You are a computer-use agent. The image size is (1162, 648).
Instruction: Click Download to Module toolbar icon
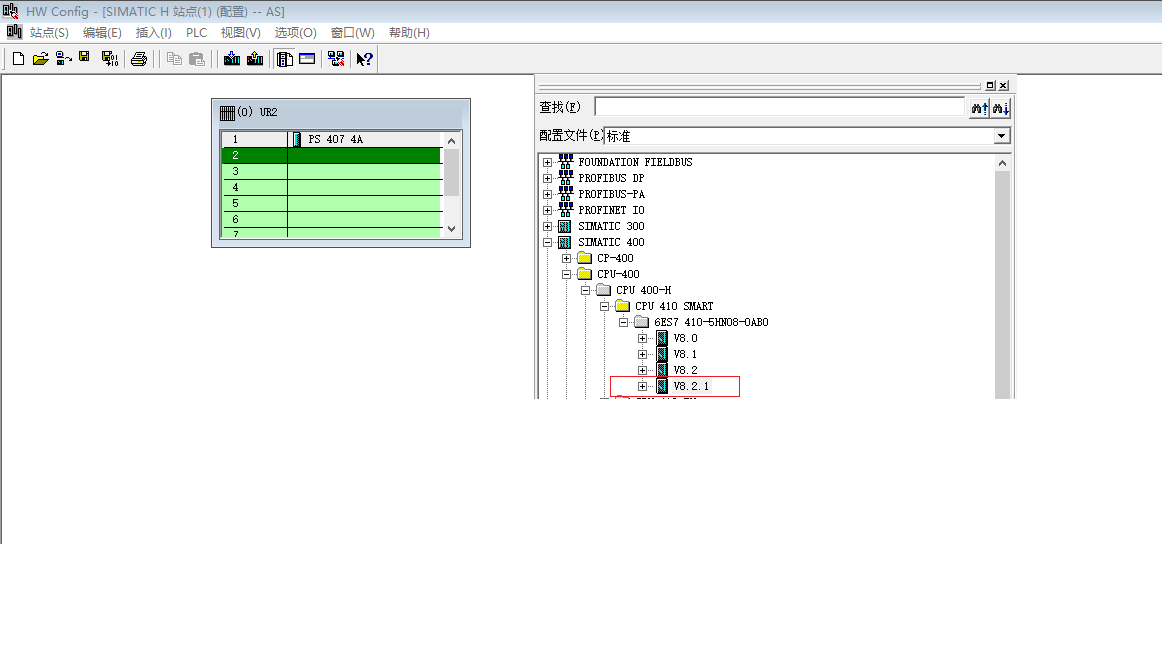(232, 59)
